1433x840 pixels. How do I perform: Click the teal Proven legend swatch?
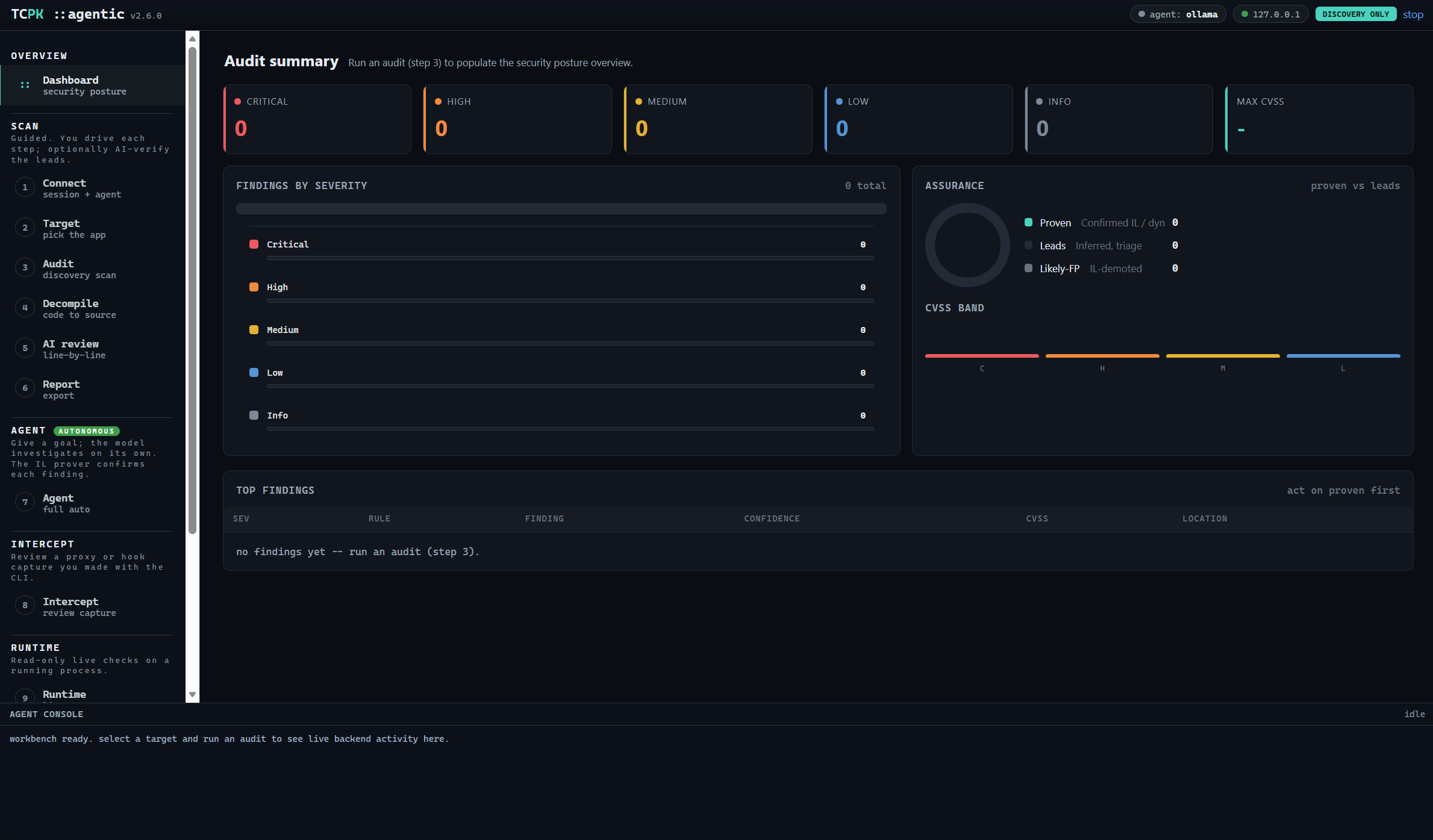point(1029,223)
